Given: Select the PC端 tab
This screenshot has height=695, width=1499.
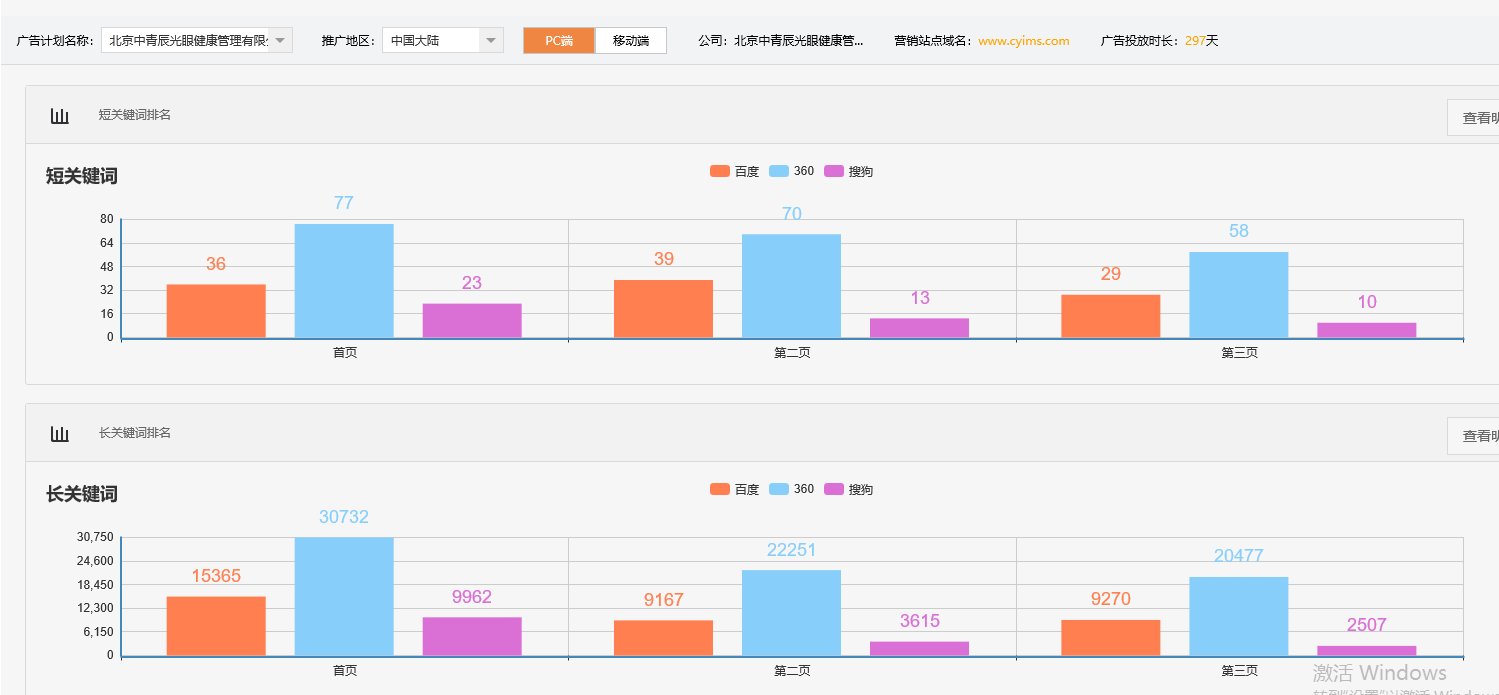Looking at the screenshot, I should pyautogui.click(x=558, y=40).
